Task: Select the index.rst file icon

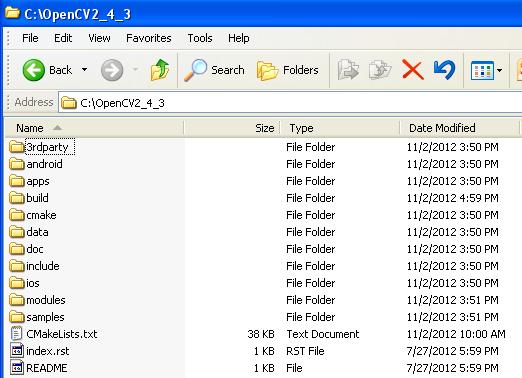Action: (17, 351)
